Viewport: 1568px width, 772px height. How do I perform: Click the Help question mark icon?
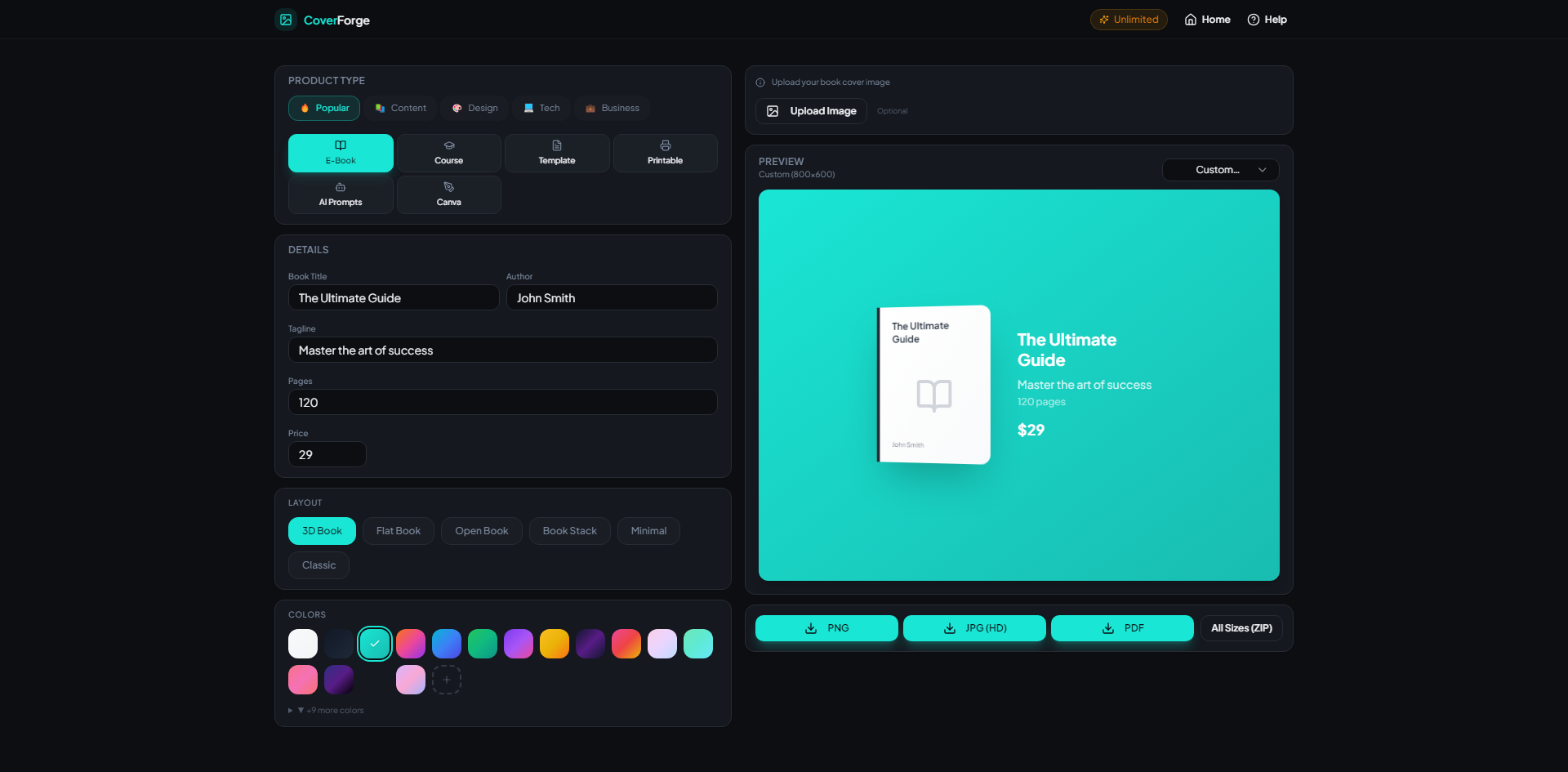coord(1252,19)
